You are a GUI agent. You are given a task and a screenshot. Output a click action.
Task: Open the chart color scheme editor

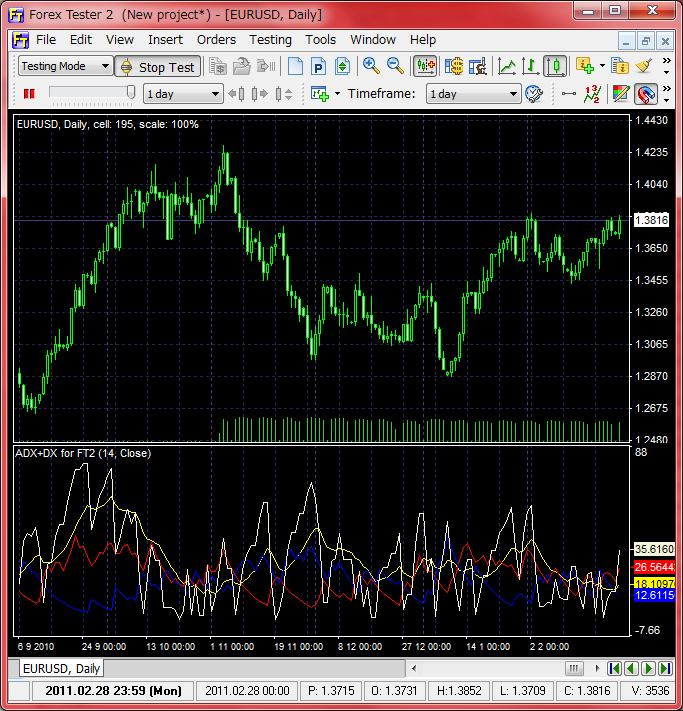[620, 94]
